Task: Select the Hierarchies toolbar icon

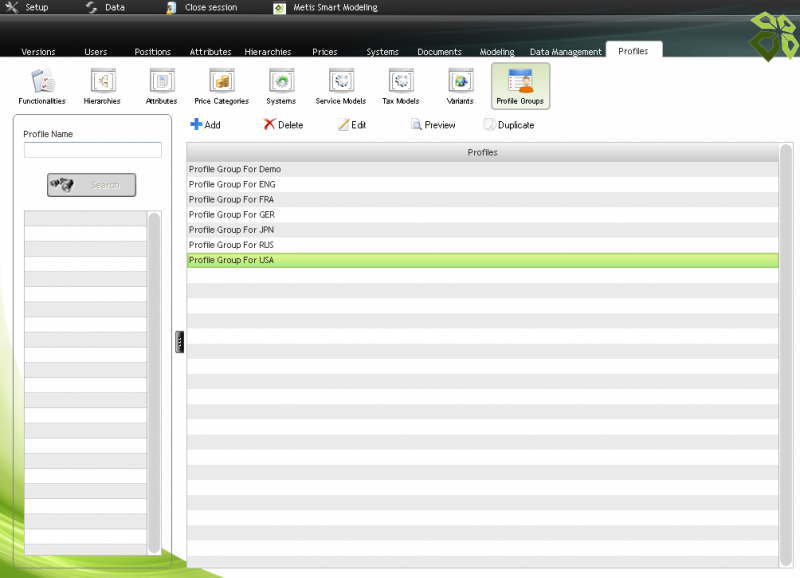Action: tap(101, 85)
